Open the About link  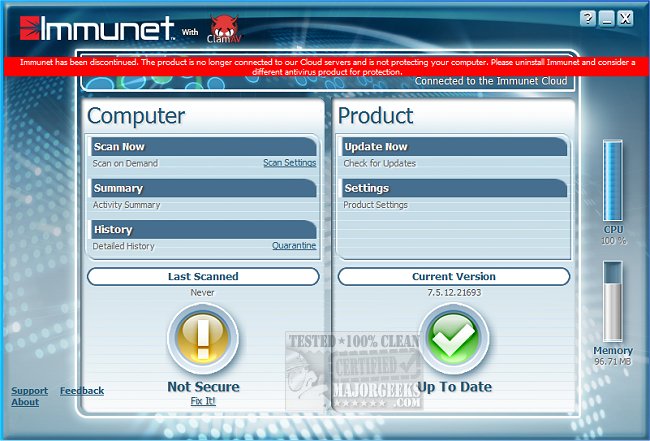(25, 402)
